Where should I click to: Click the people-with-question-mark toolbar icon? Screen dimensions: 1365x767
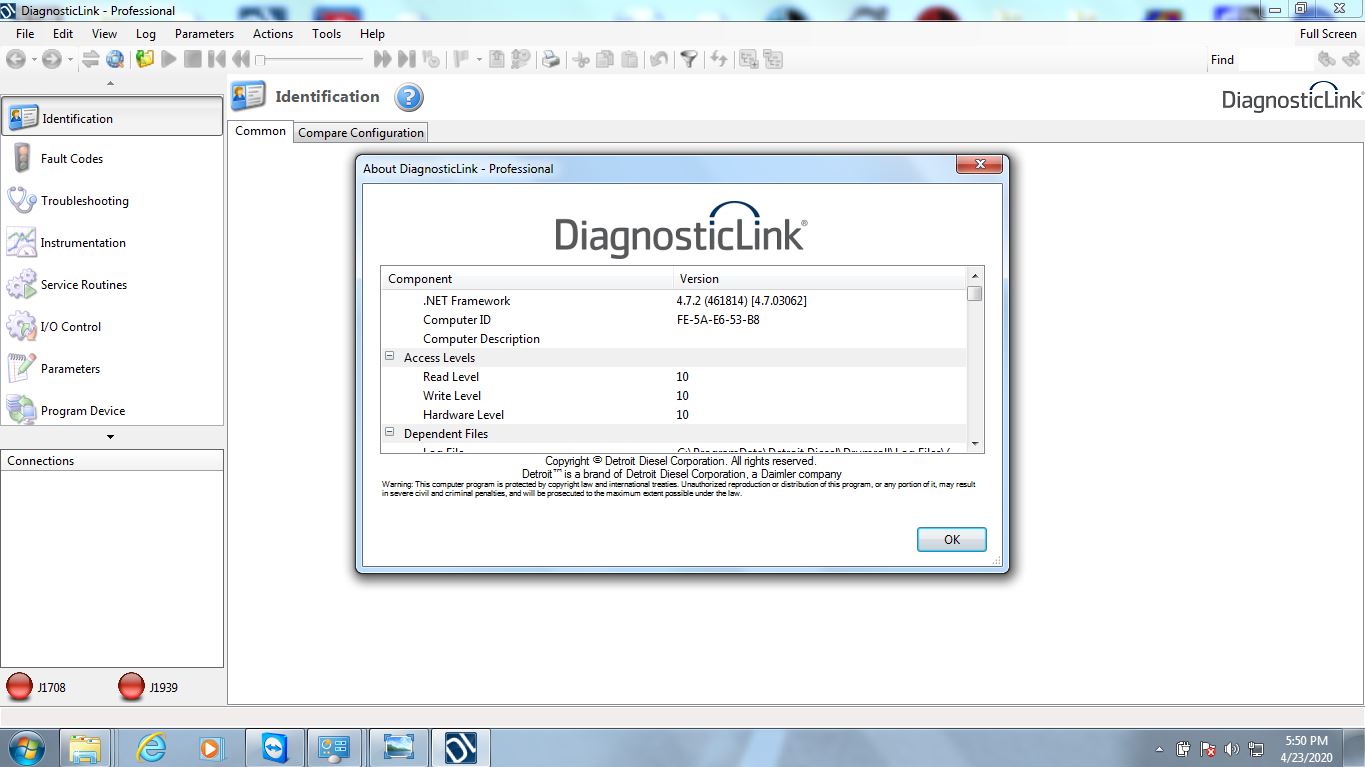click(520, 60)
